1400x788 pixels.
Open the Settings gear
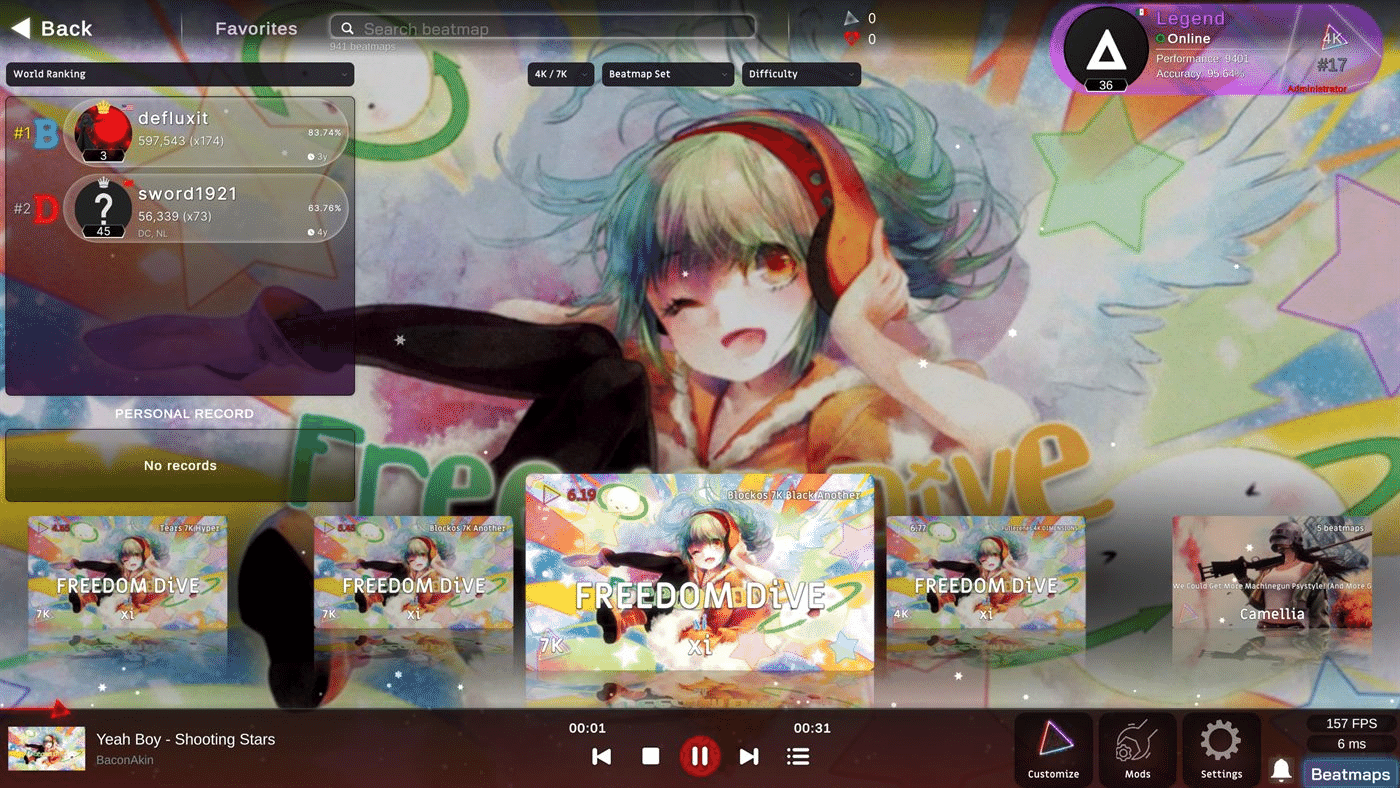(1221, 749)
